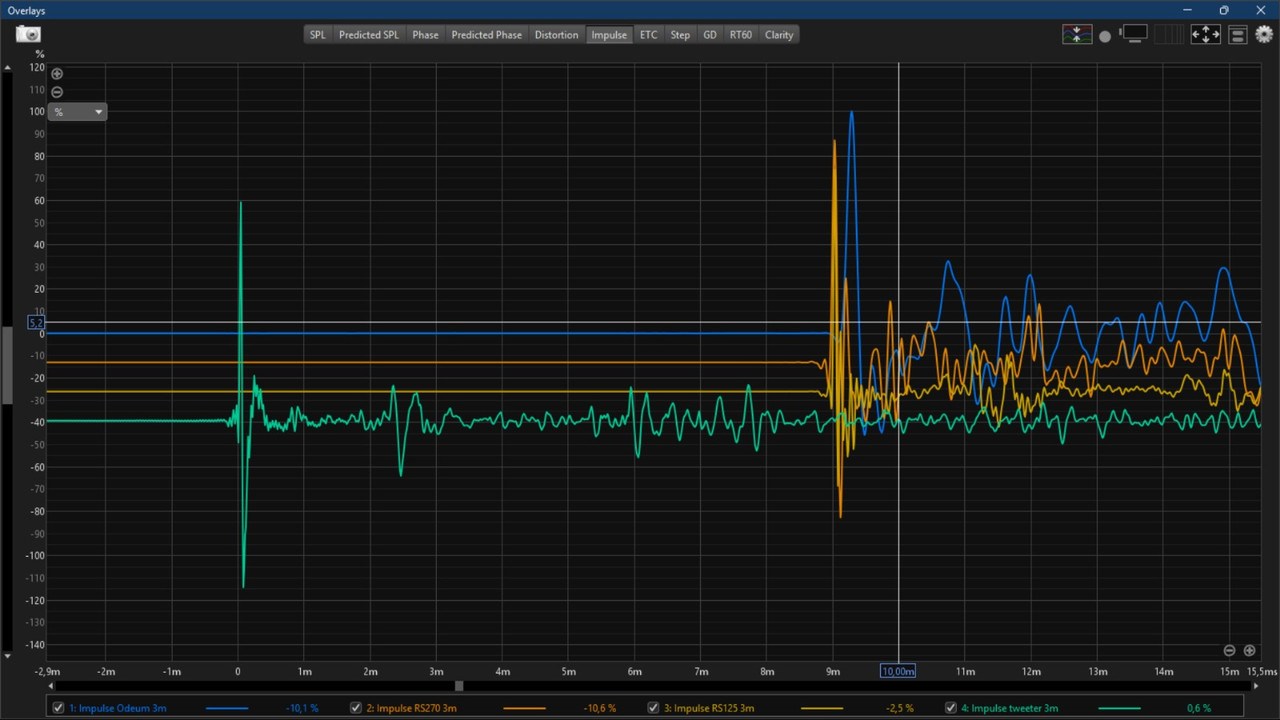1280x720 pixels.
Task: Open the % units dropdown
Action: tap(78, 112)
